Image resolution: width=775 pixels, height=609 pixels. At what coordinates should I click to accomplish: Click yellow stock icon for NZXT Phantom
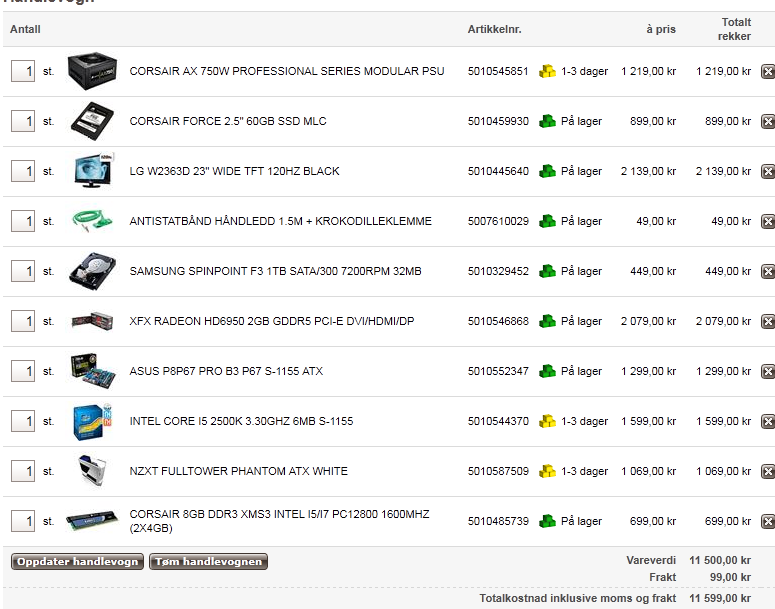[547, 471]
